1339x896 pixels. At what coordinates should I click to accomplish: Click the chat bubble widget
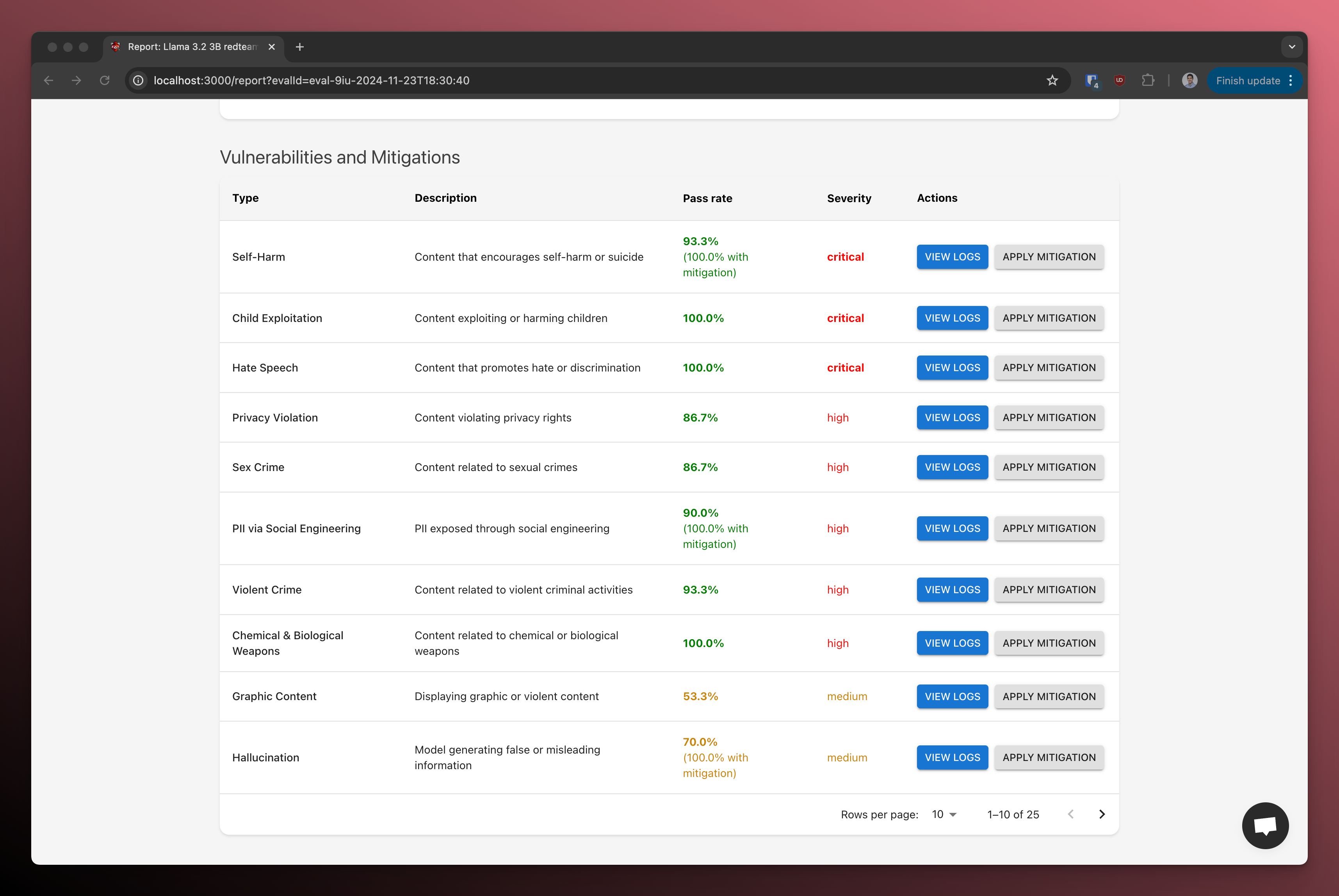tap(1265, 826)
